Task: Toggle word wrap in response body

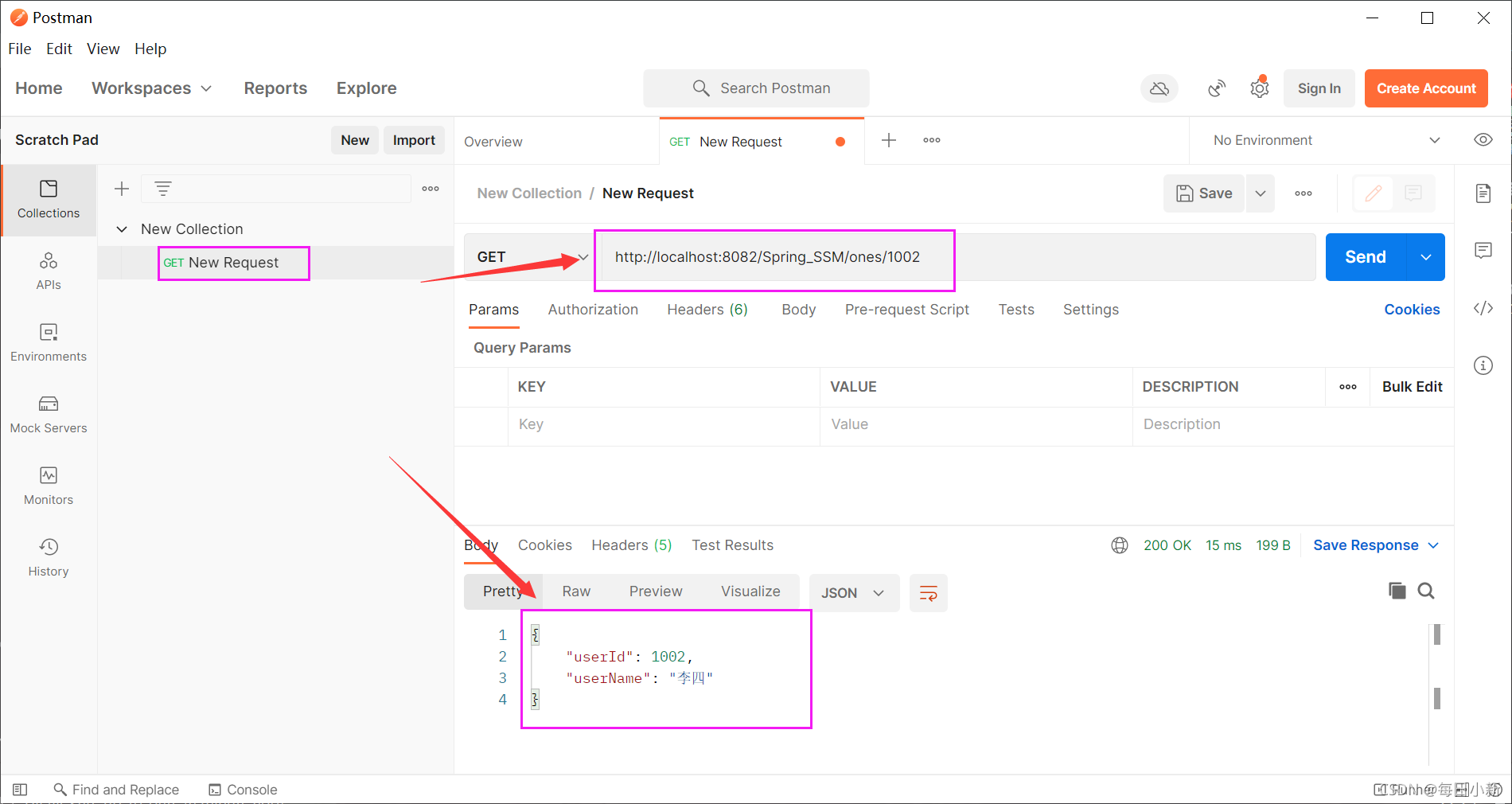Action: [x=929, y=593]
